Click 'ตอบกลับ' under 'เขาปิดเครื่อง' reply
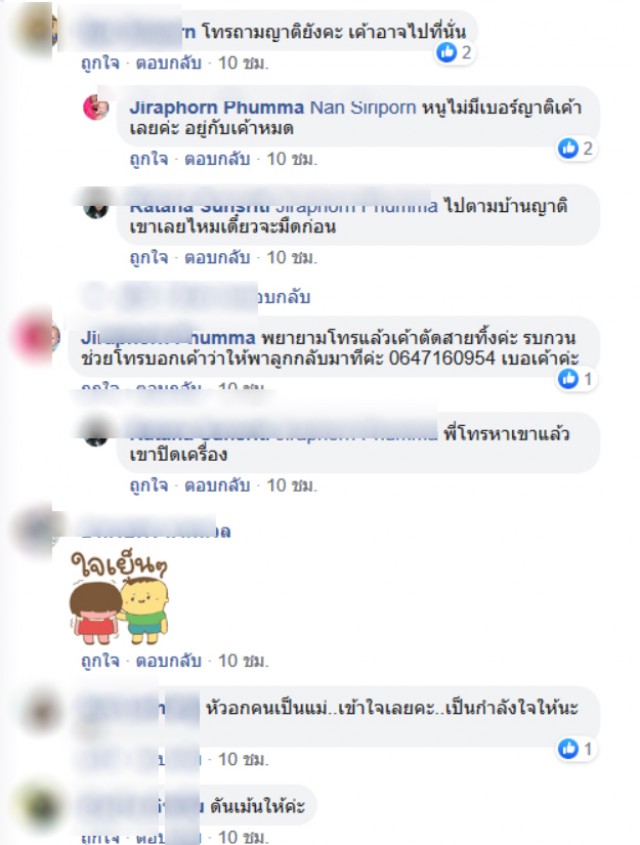Viewport: 640px width, 845px height. [x=218, y=486]
